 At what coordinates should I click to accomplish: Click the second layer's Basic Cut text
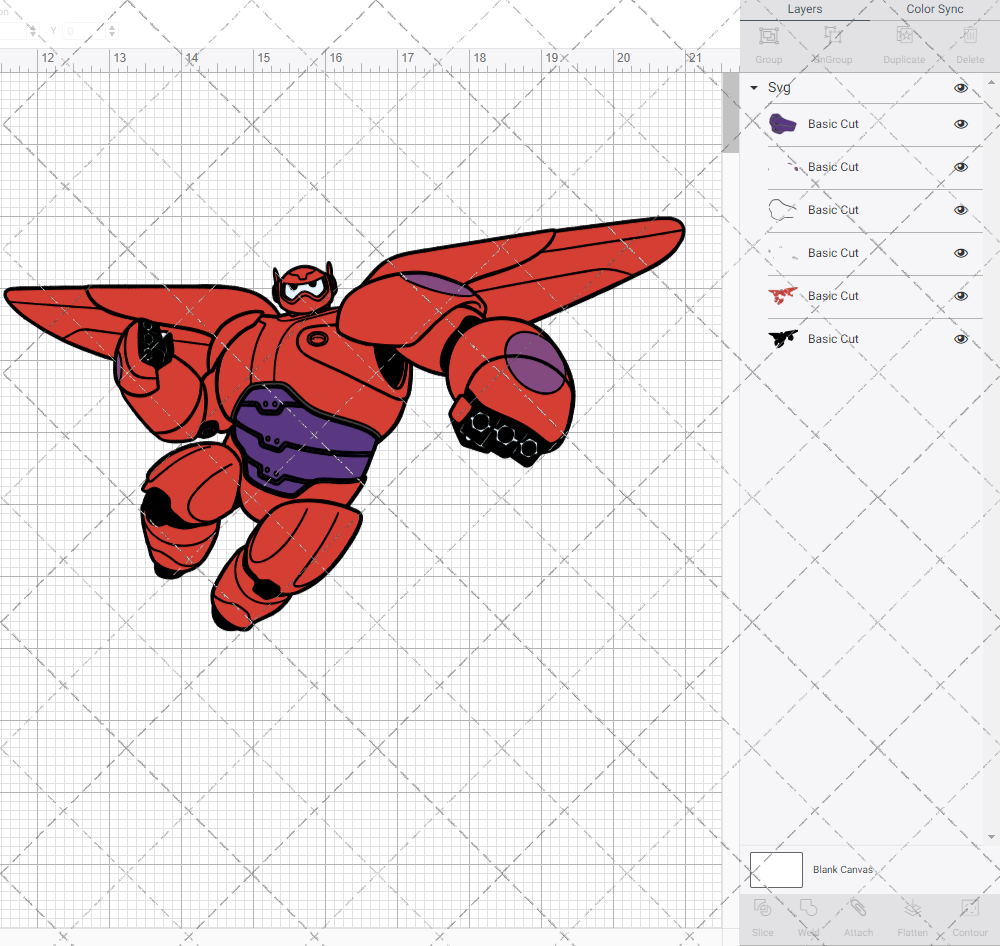point(833,167)
